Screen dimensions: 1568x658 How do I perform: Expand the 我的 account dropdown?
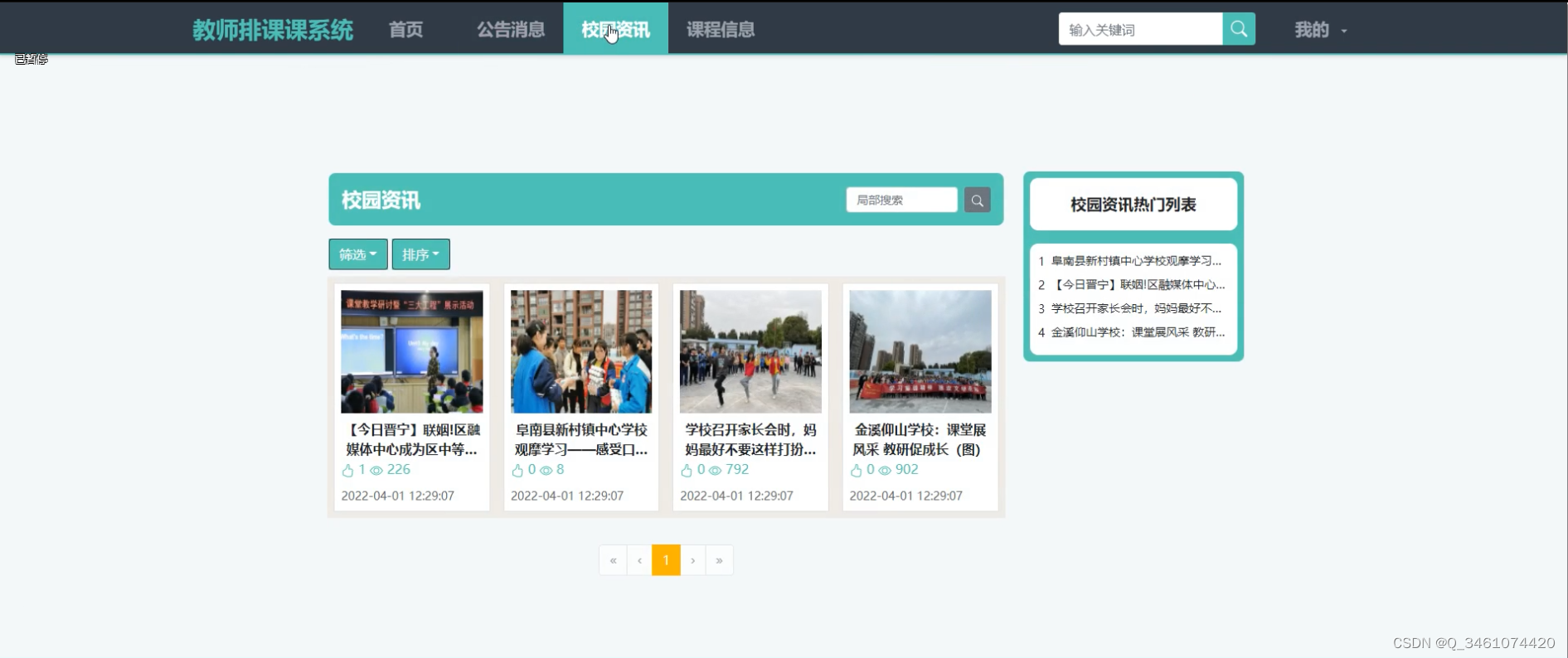1320,30
